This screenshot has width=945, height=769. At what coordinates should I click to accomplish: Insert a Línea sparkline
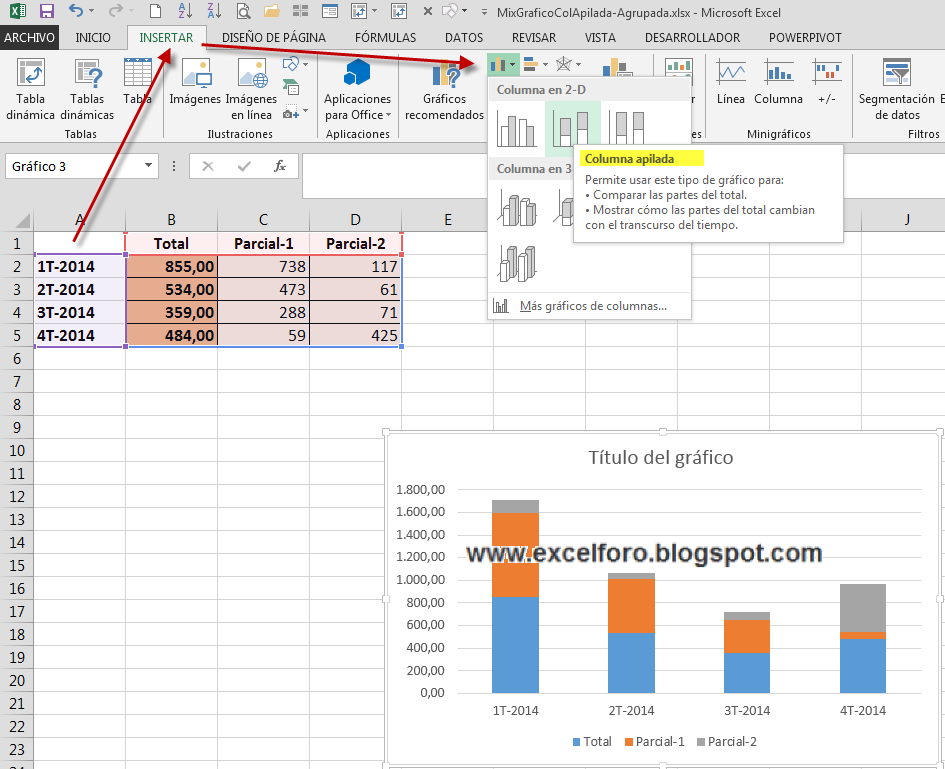[x=730, y=82]
